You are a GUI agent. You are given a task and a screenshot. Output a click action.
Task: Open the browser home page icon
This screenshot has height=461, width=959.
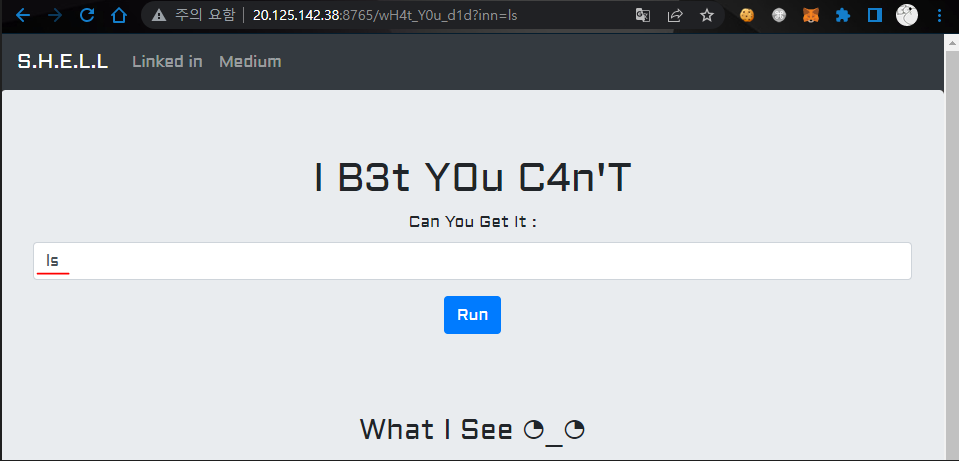119,15
